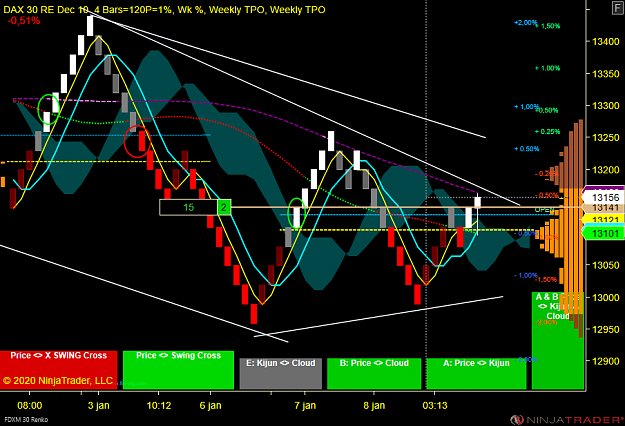
Task: Click the rectangle box labeled 15
Action: click(x=188, y=207)
